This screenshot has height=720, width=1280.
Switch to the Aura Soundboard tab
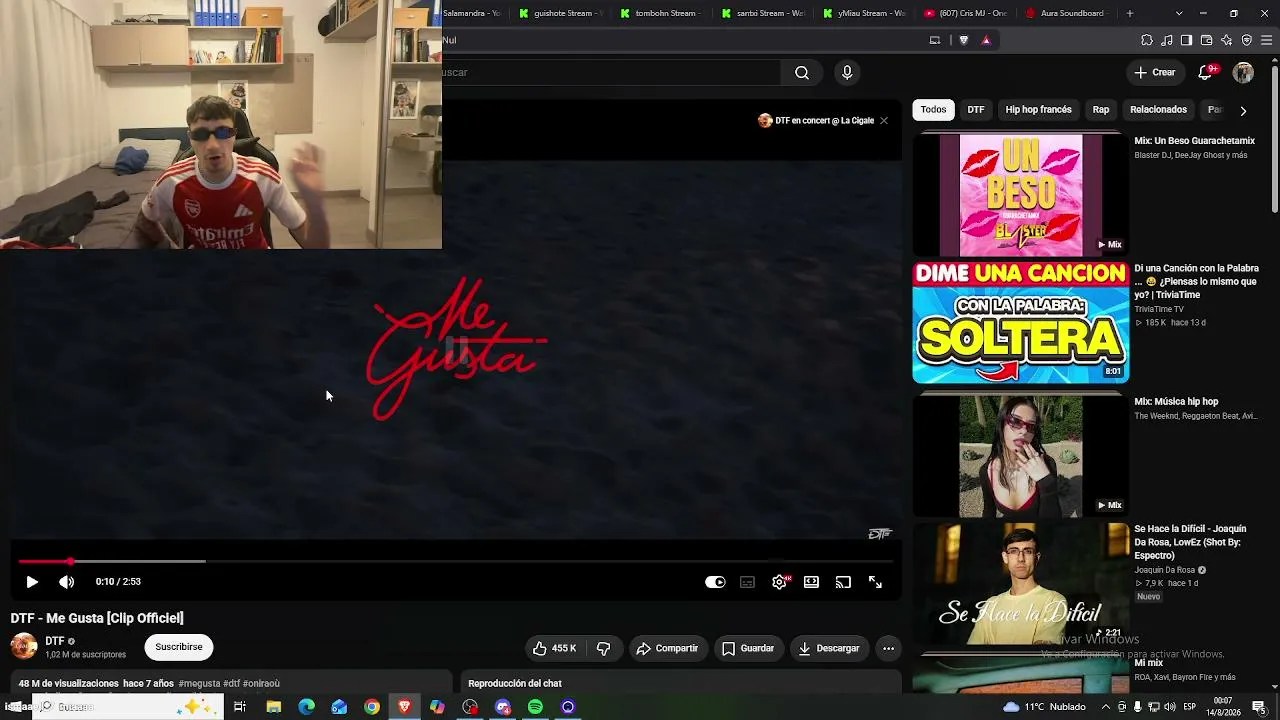point(1067,13)
